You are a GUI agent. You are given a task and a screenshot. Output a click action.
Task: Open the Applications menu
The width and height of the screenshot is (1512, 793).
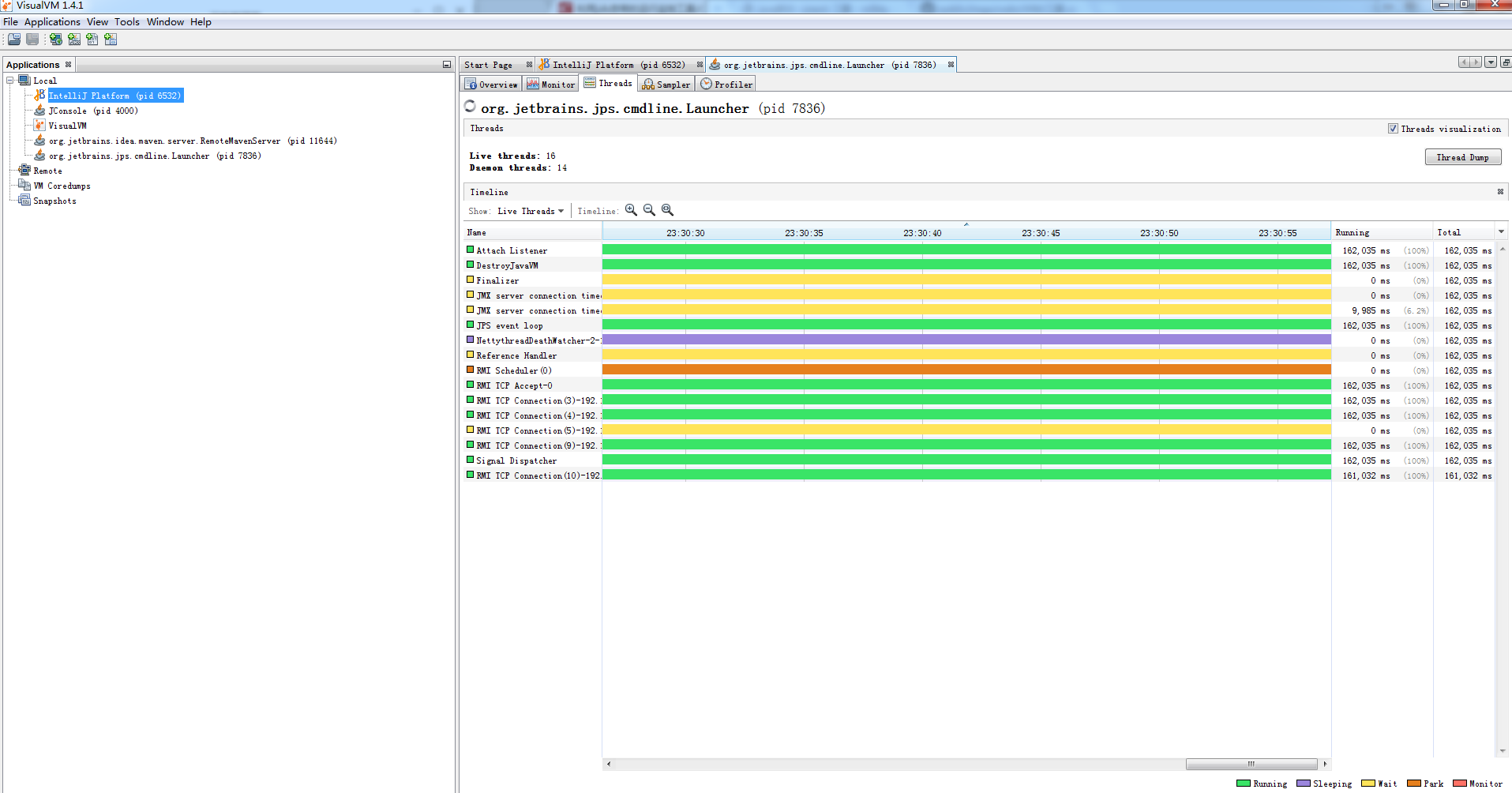52,22
